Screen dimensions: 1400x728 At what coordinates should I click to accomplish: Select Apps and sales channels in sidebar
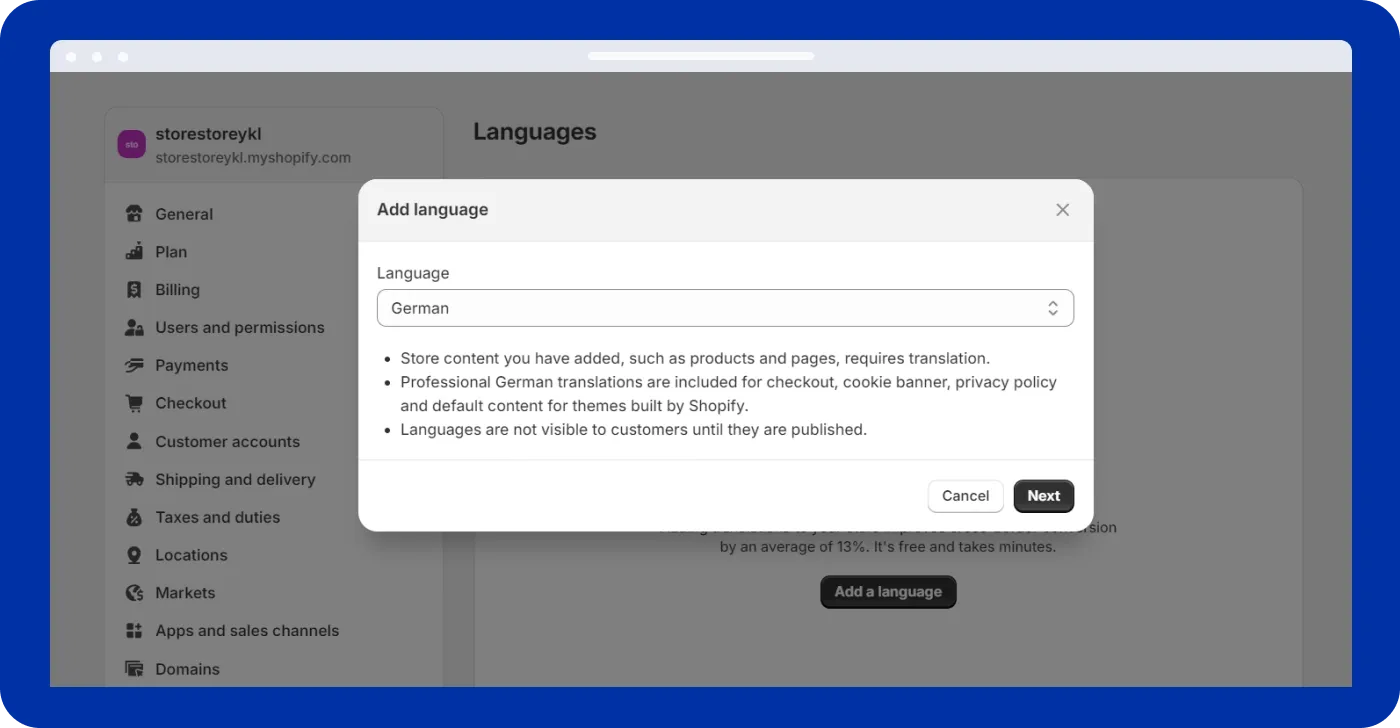(247, 631)
